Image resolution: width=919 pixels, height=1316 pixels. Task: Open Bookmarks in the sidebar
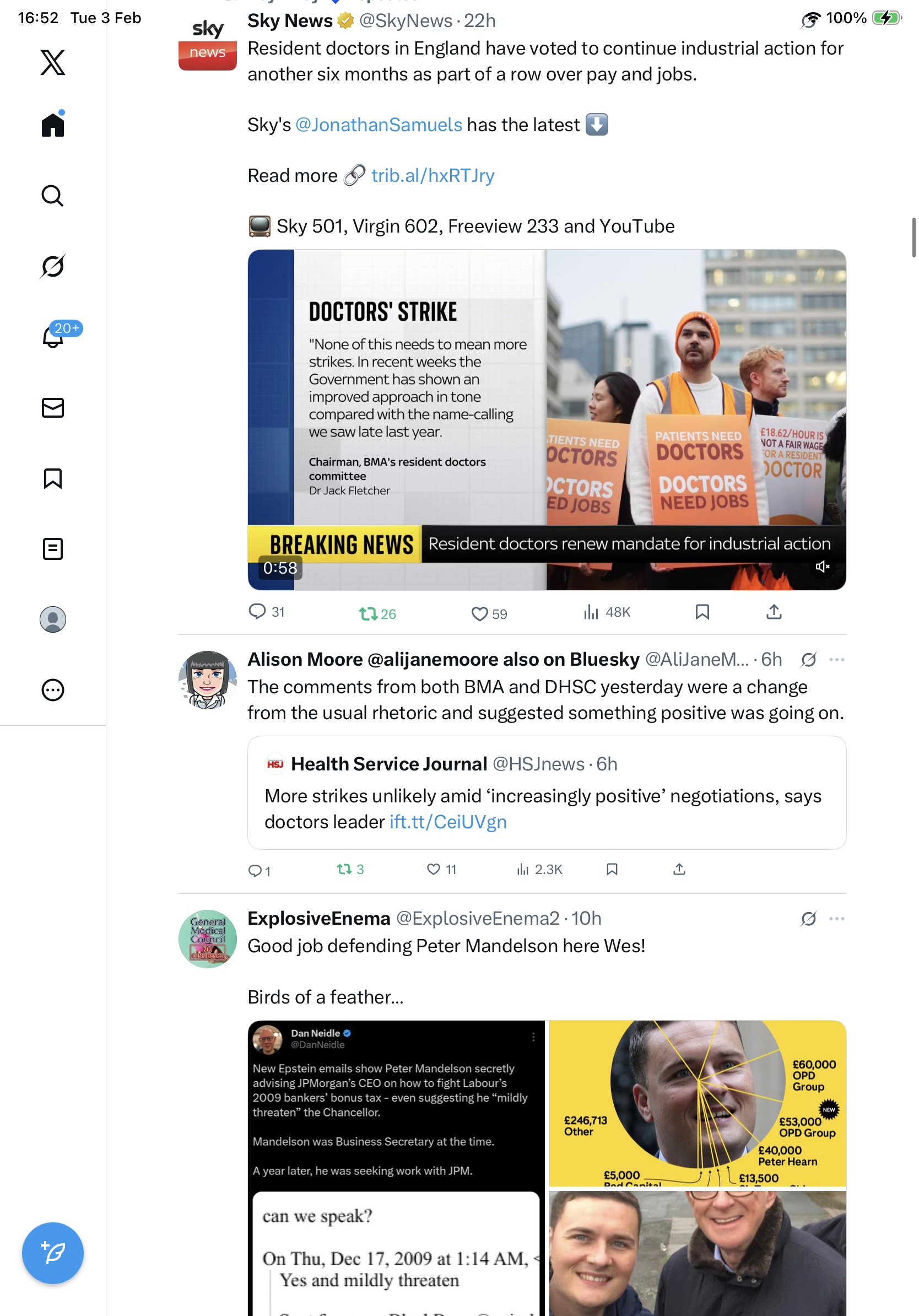click(53, 478)
